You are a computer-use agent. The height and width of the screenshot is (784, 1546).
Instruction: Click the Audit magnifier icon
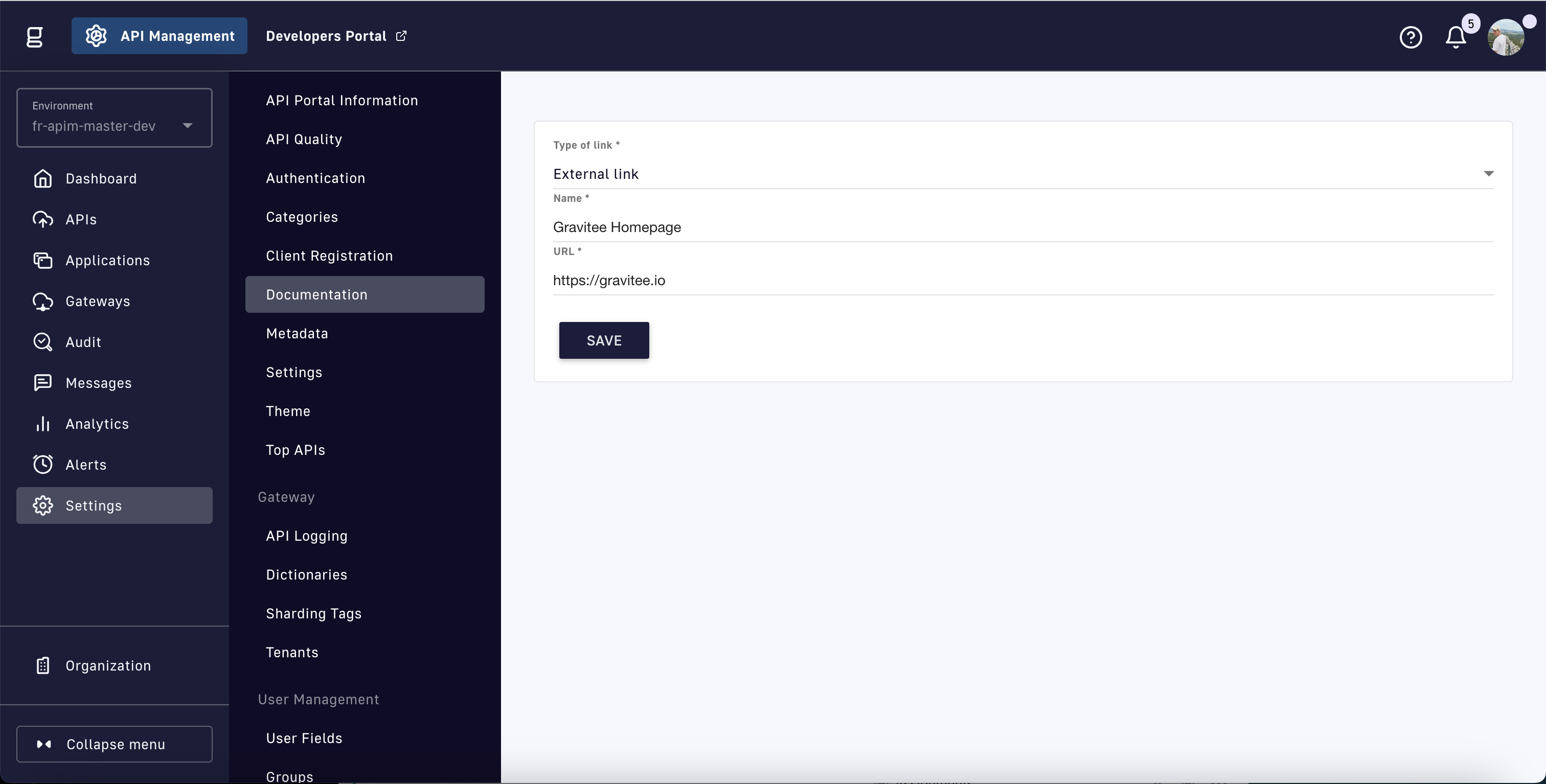pyautogui.click(x=42, y=342)
